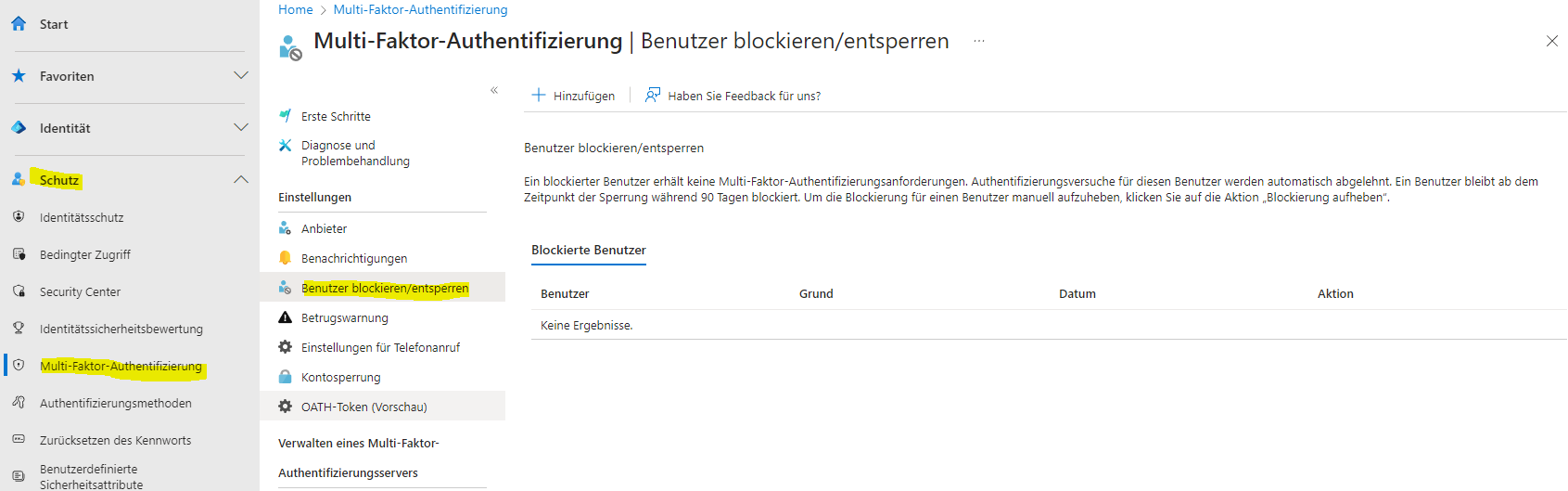1568x491 pixels.
Task: Click the Benachrichtigungen bell icon
Action: (x=286, y=258)
